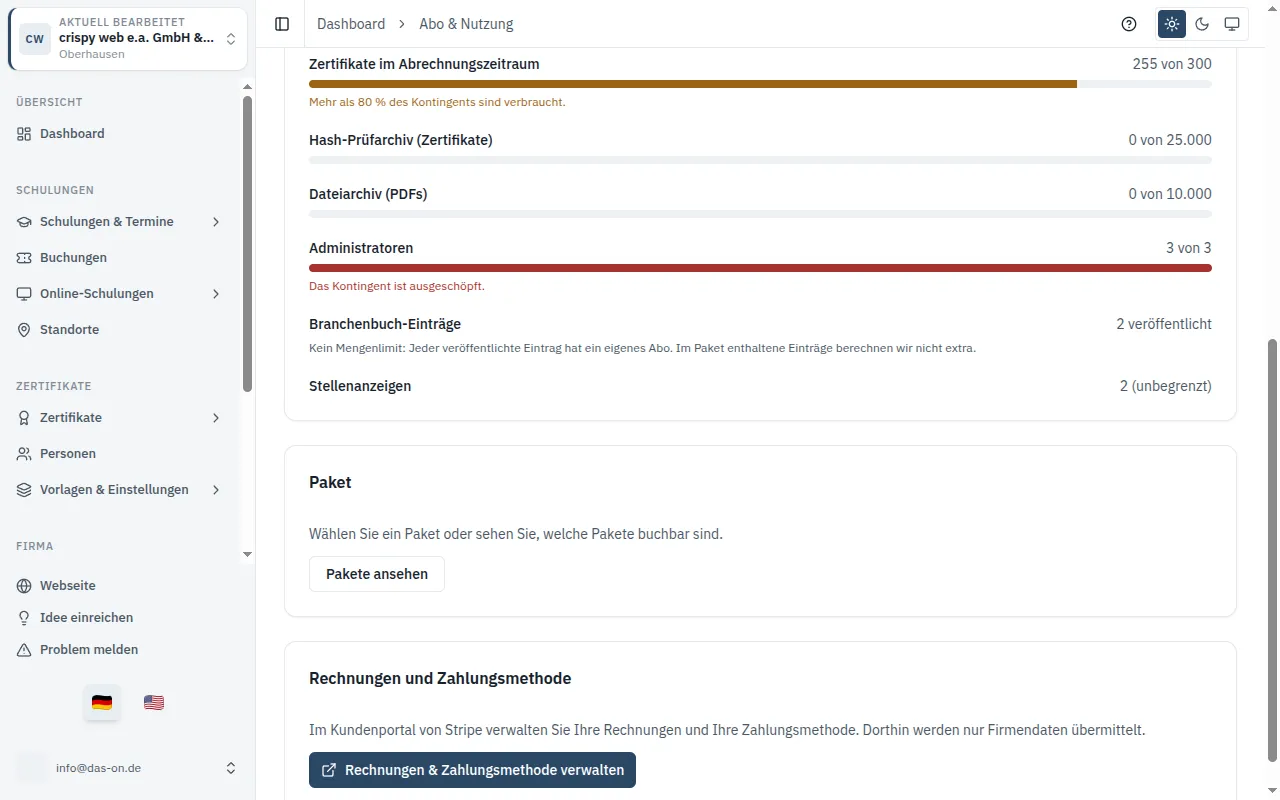Go to Dashboard breadcrumb
The height and width of the screenshot is (800, 1280).
[351, 24]
